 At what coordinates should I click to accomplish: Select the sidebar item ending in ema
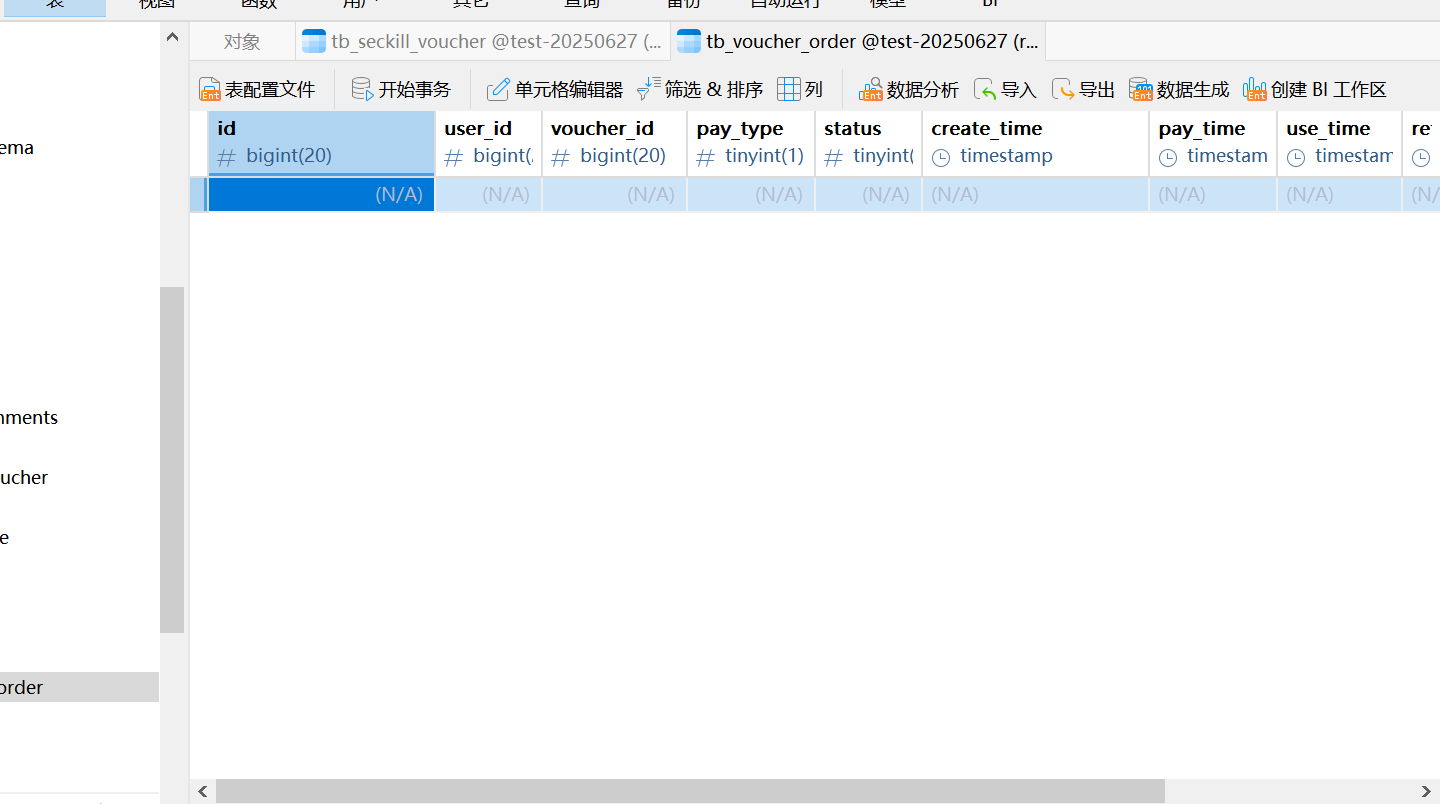point(17,147)
